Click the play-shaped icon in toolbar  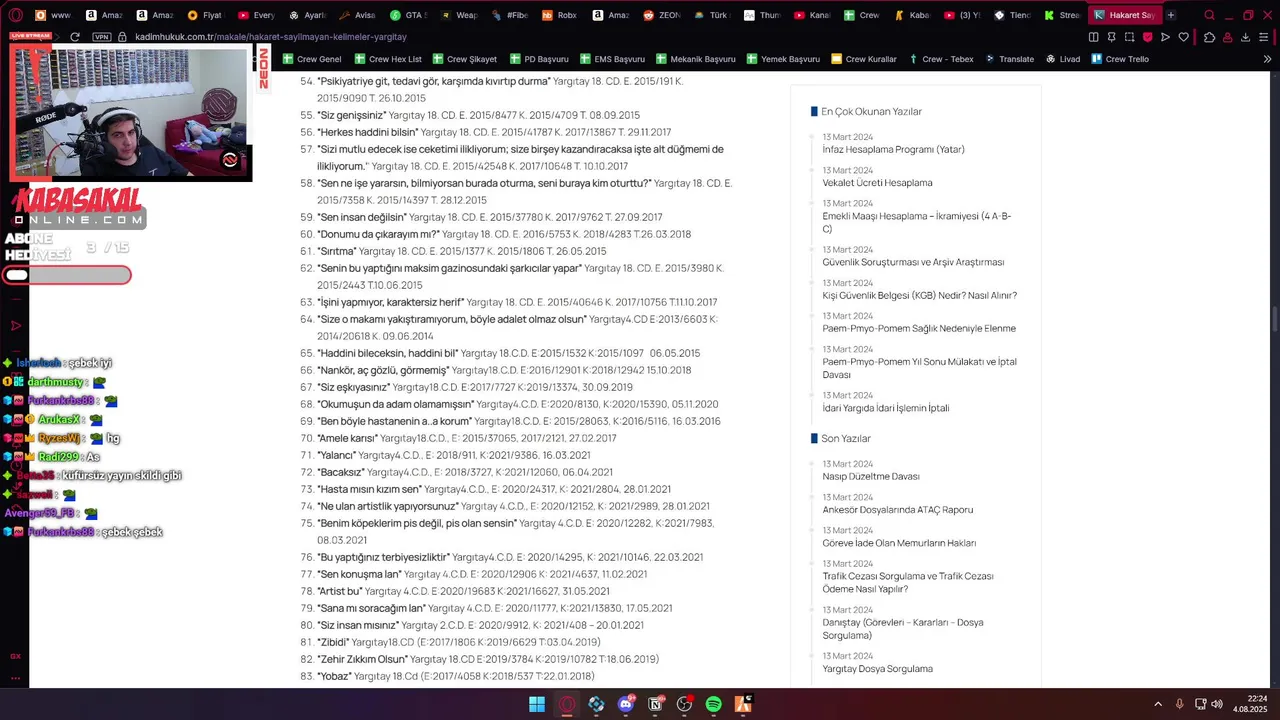click(x=1165, y=37)
